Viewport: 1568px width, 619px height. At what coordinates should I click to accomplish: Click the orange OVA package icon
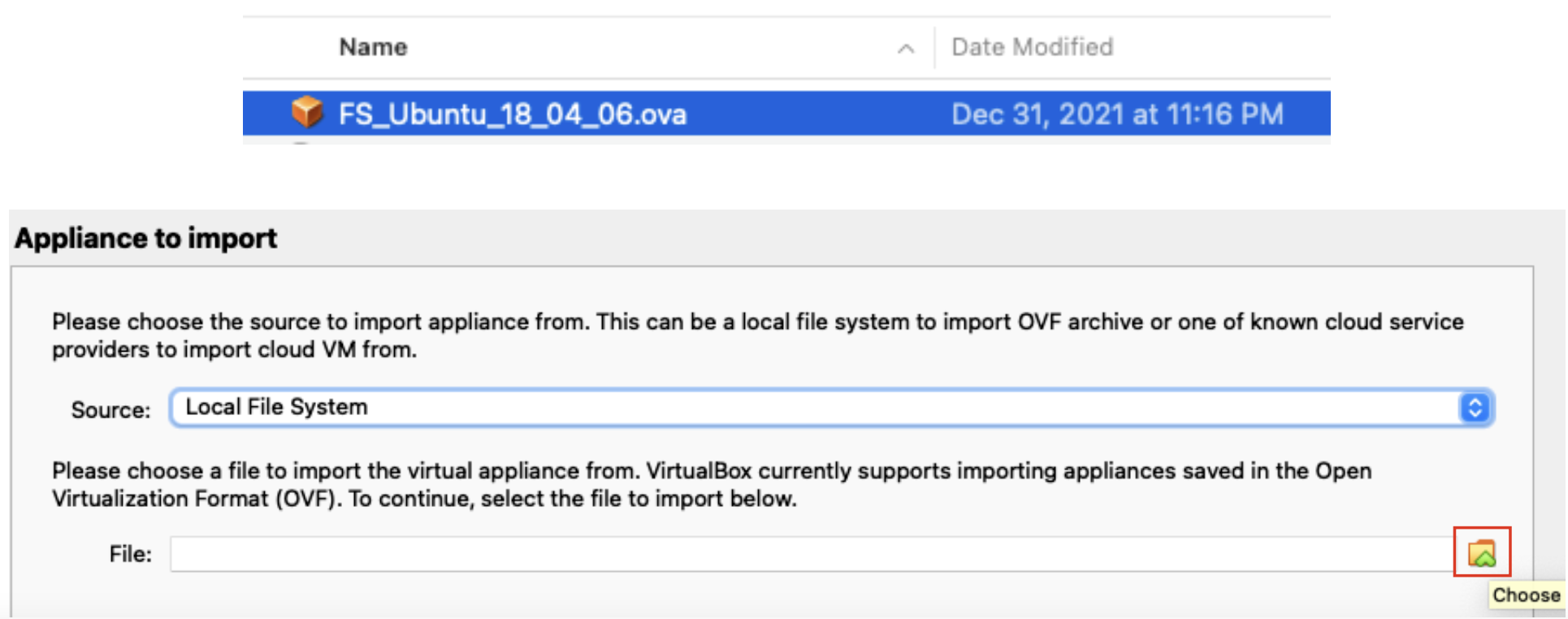(307, 112)
